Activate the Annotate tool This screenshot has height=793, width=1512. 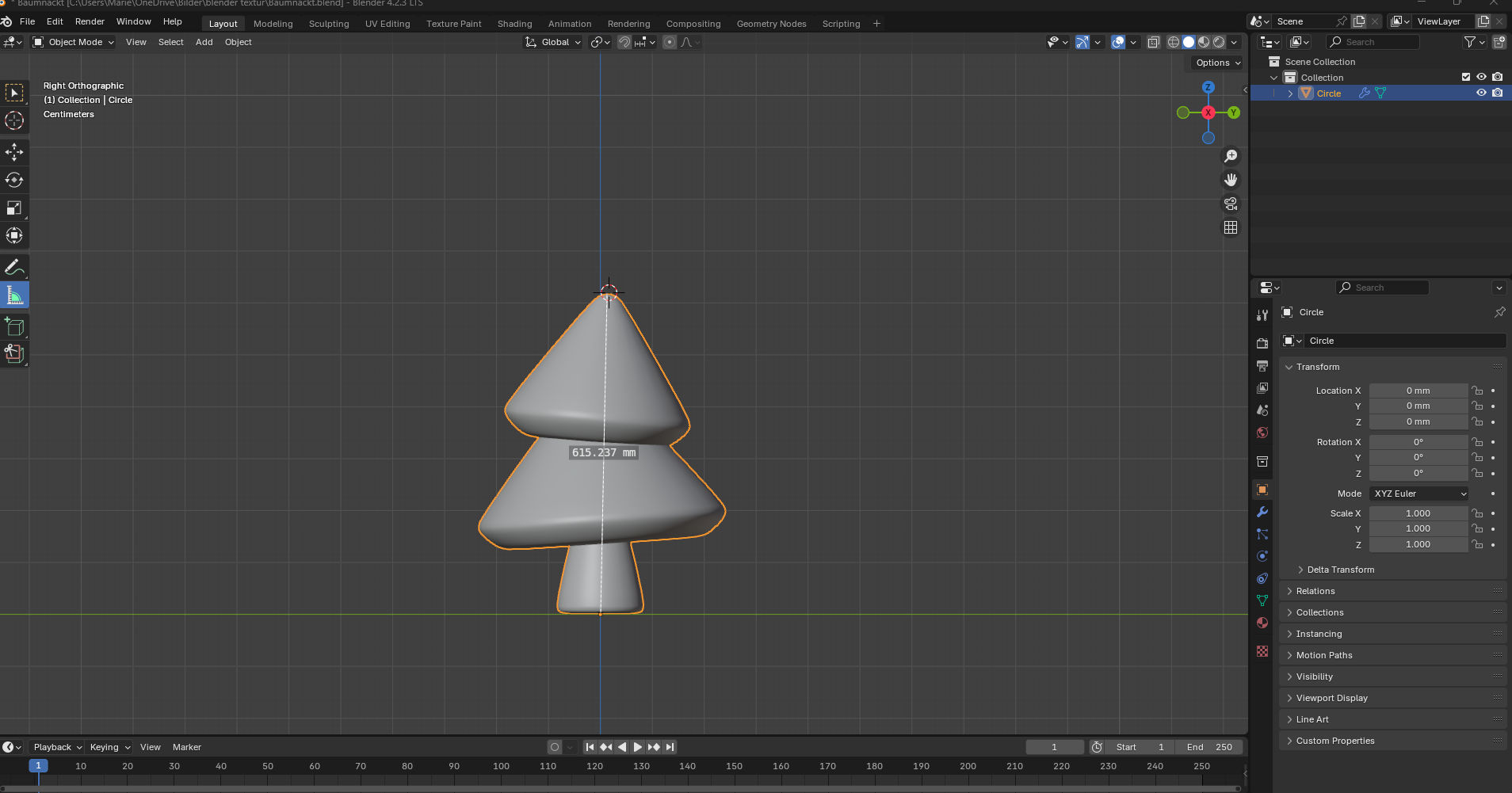pos(14,267)
